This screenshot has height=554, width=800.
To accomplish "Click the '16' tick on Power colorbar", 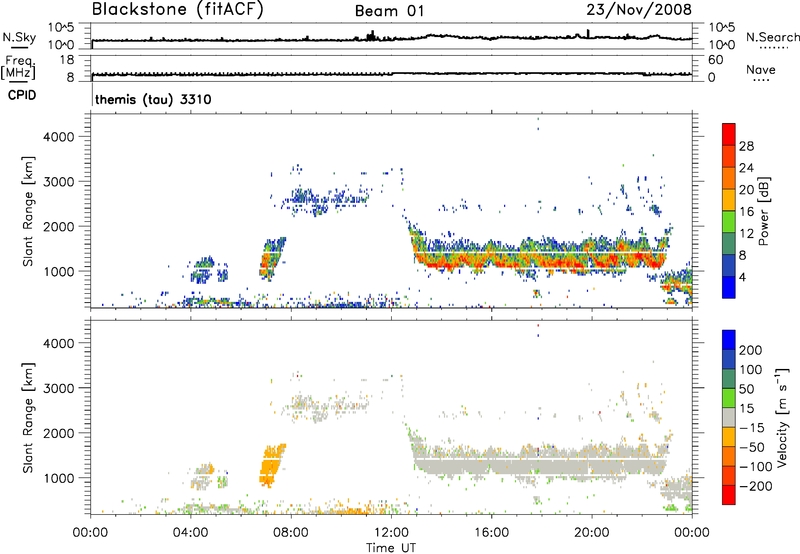I will [x=746, y=211].
